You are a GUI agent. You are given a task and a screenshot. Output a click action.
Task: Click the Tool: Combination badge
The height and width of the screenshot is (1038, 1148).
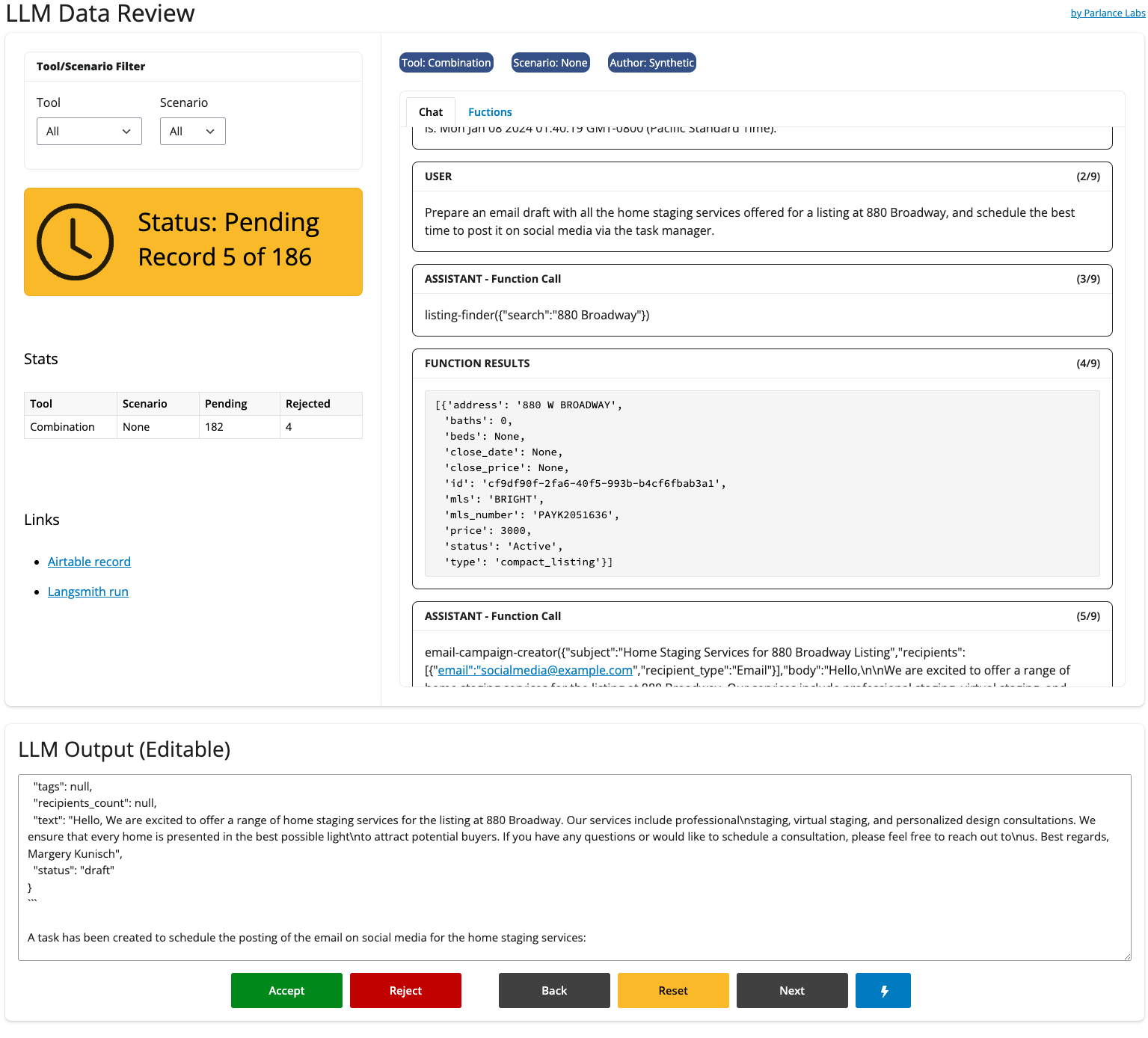click(446, 63)
